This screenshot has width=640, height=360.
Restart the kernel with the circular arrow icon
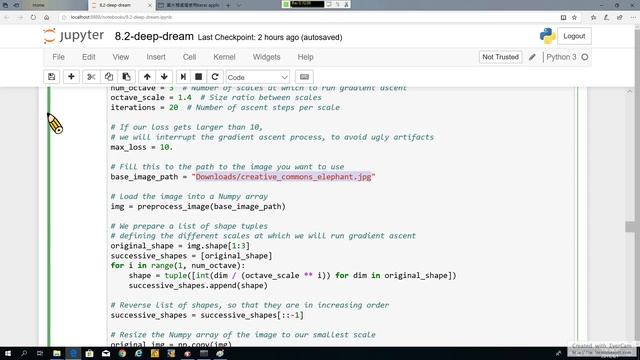(215, 77)
